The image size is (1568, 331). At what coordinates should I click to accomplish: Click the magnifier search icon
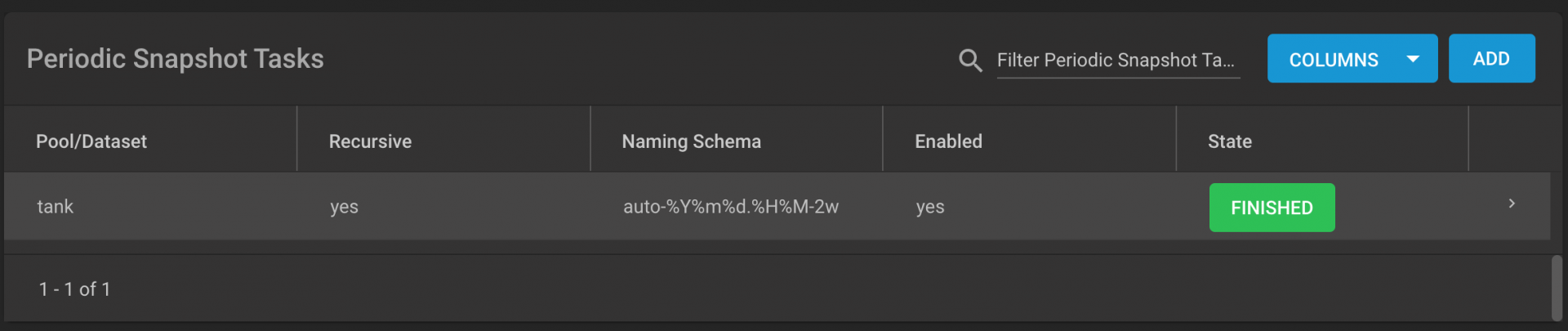coord(969,60)
